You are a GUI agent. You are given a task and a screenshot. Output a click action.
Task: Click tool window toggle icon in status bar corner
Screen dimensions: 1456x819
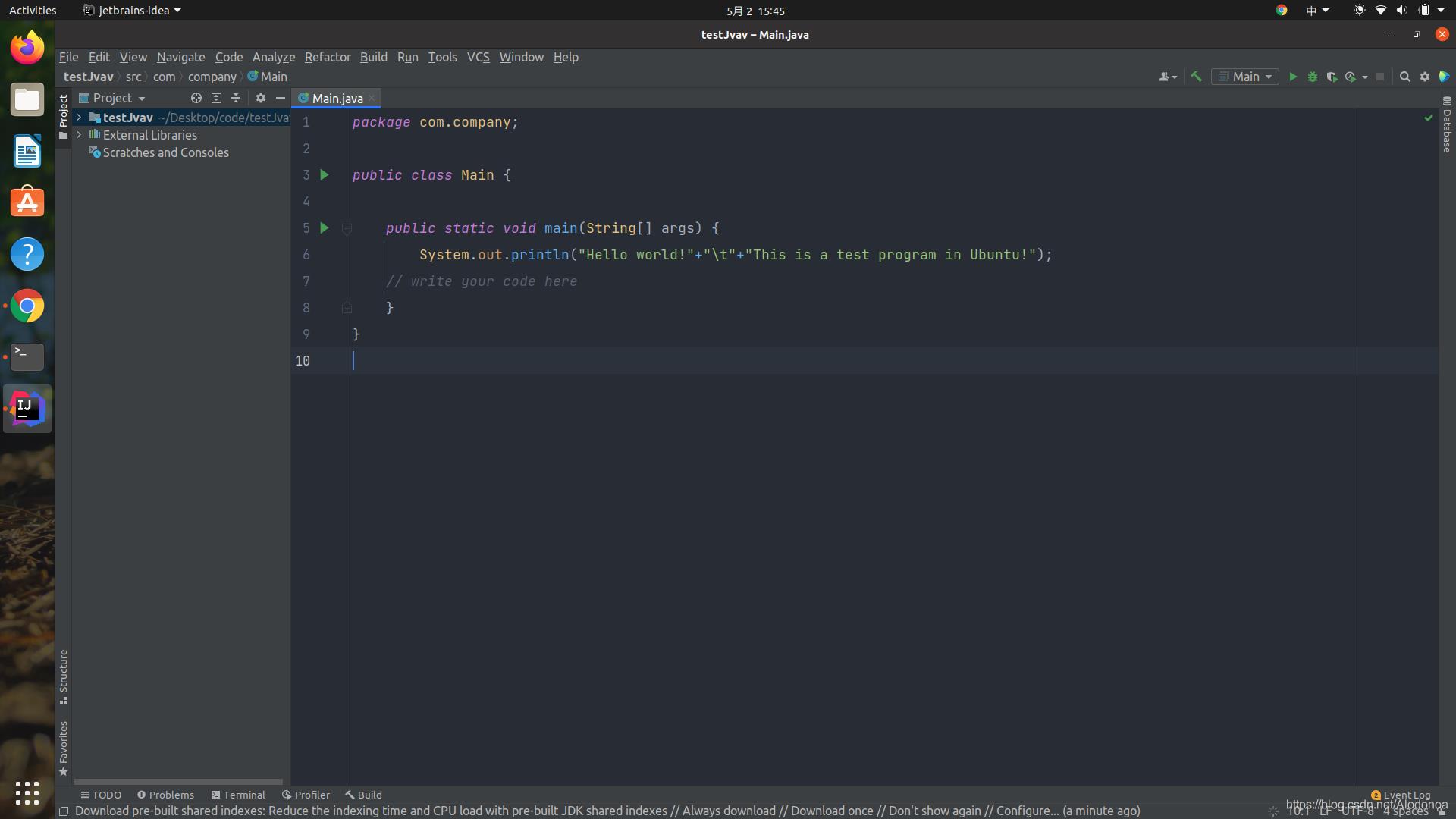click(x=64, y=811)
